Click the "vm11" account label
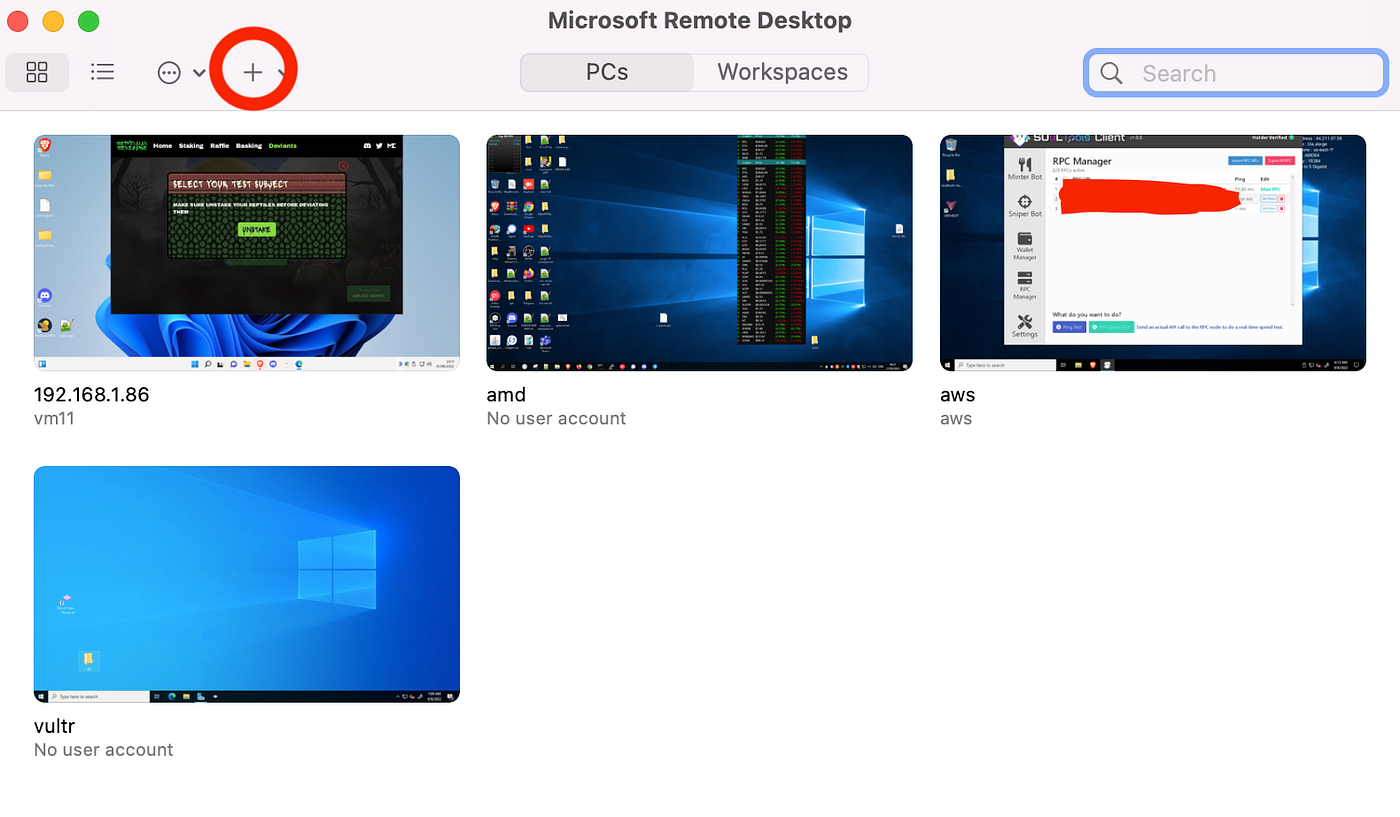Viewport: 1400px width, 817px height. (x=54, y=419)
